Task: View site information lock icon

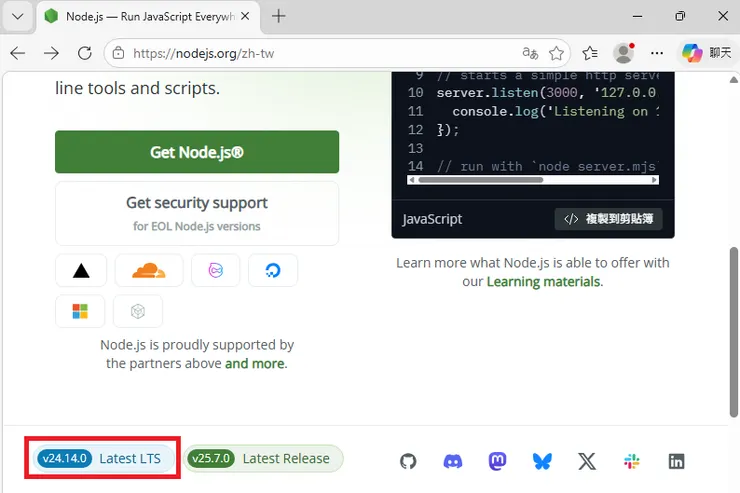Action: click(x=118, y=53)
